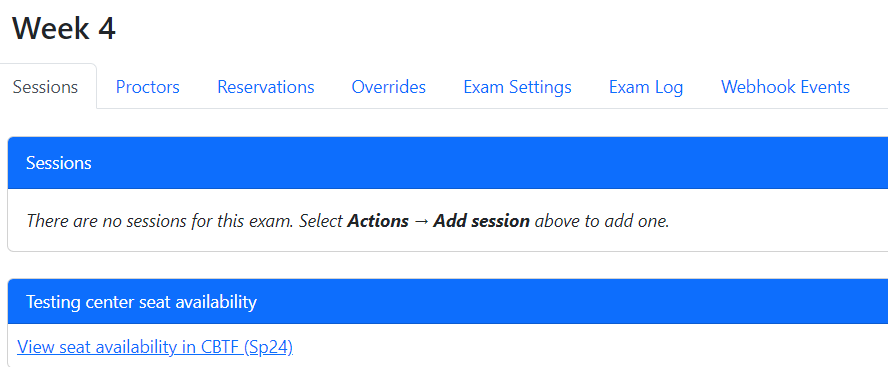The width and height of the screenshot is (888, 367).
Task: Open the Exam Settings tab
Action: tap(517, 87)
